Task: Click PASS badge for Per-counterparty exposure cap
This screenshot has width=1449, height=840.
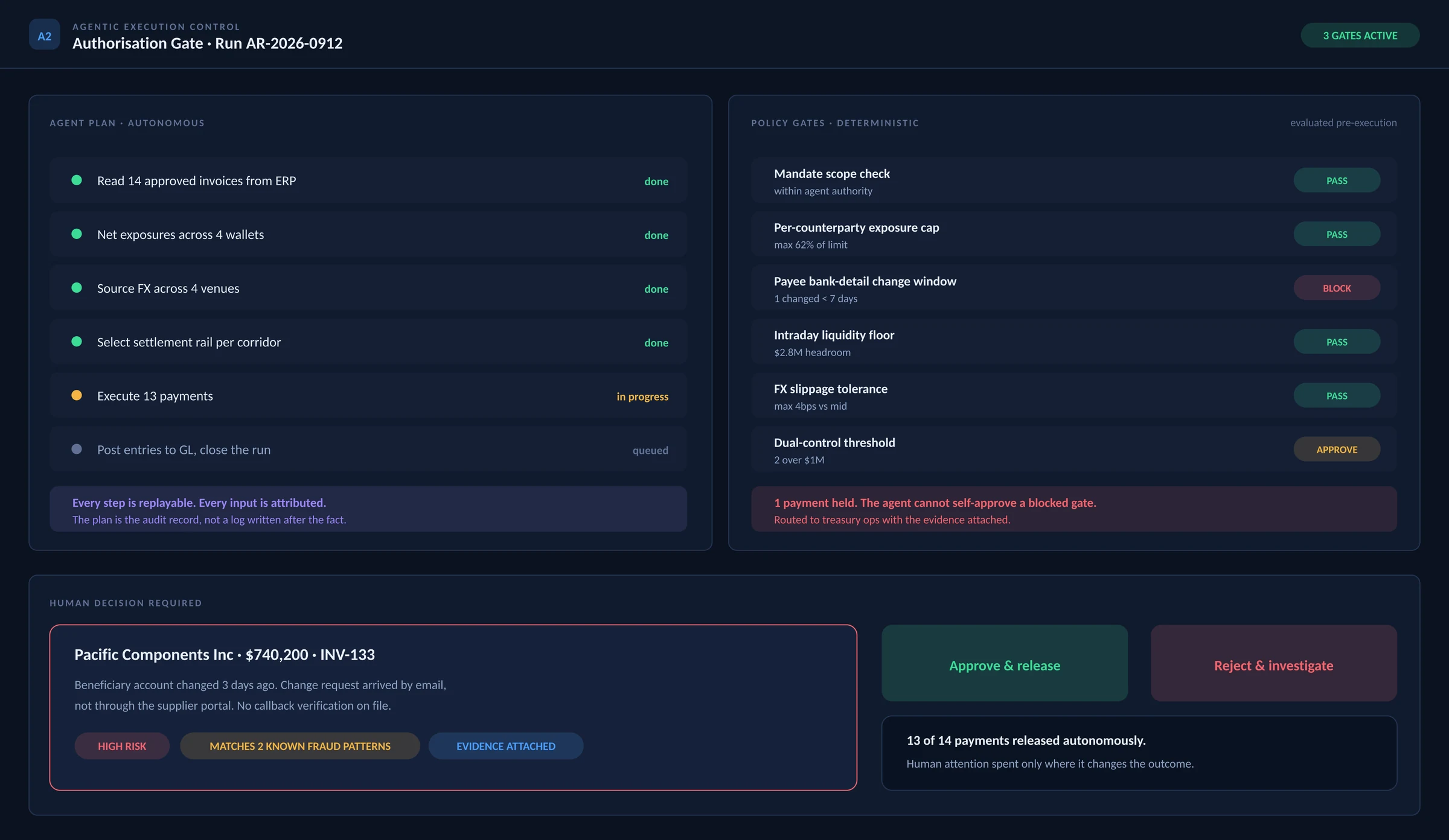Action: 1337,234
